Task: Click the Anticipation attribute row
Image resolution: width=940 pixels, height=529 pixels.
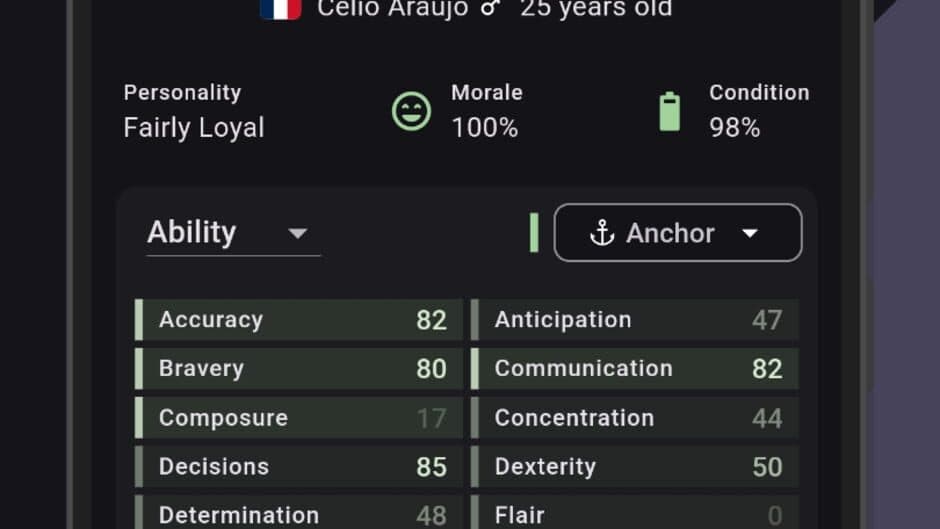Action: click(x=636, y=320)
